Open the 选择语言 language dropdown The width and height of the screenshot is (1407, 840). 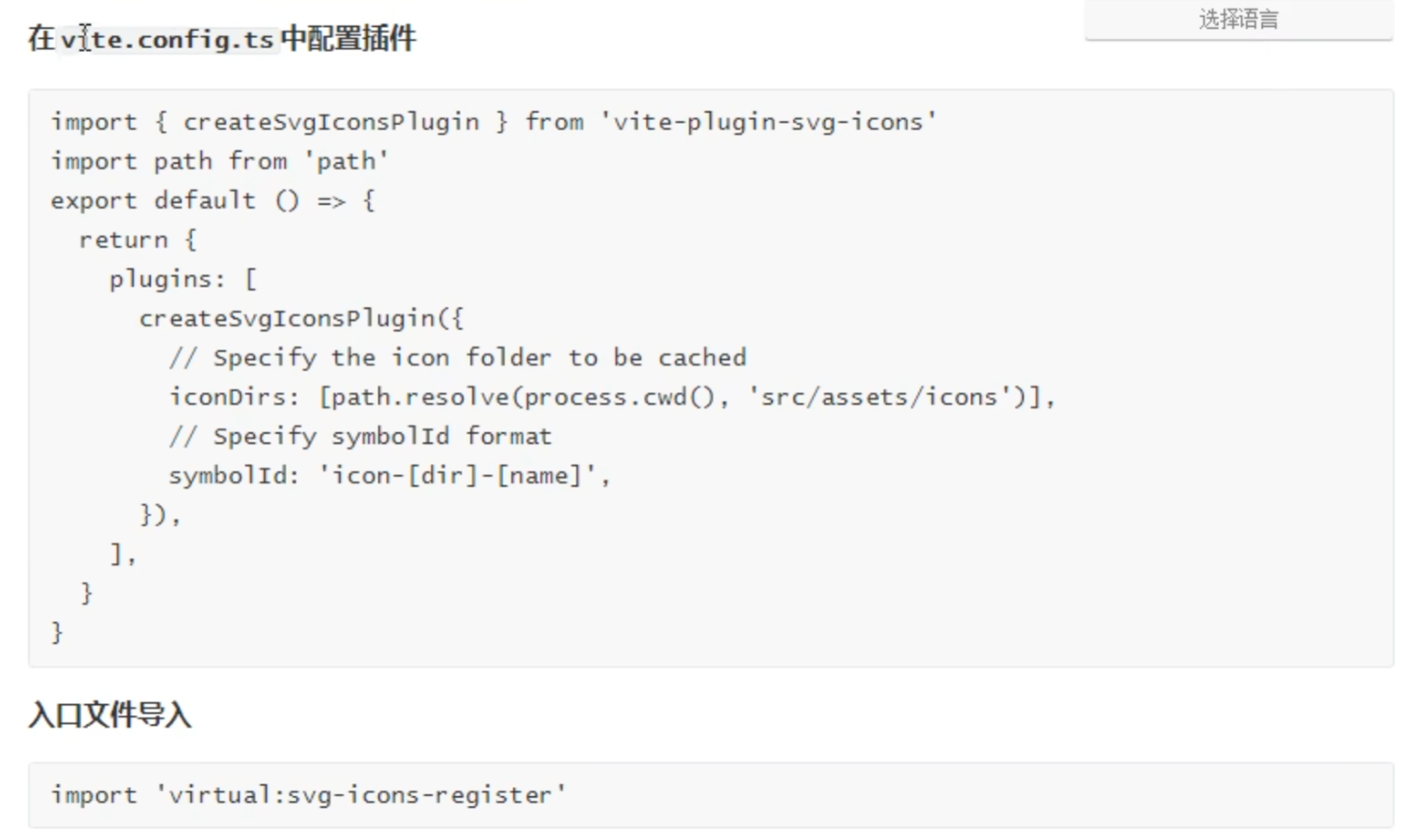(x=1238, y=20)
